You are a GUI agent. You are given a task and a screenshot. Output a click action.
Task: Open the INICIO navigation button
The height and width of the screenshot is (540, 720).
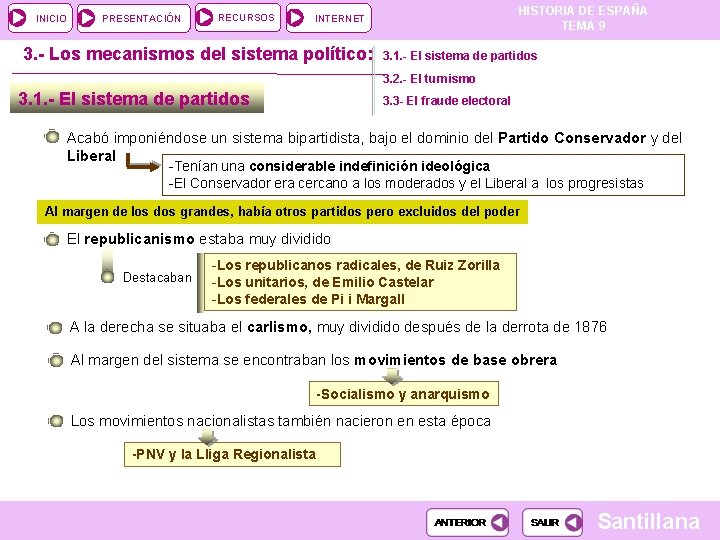coord(40,18)
